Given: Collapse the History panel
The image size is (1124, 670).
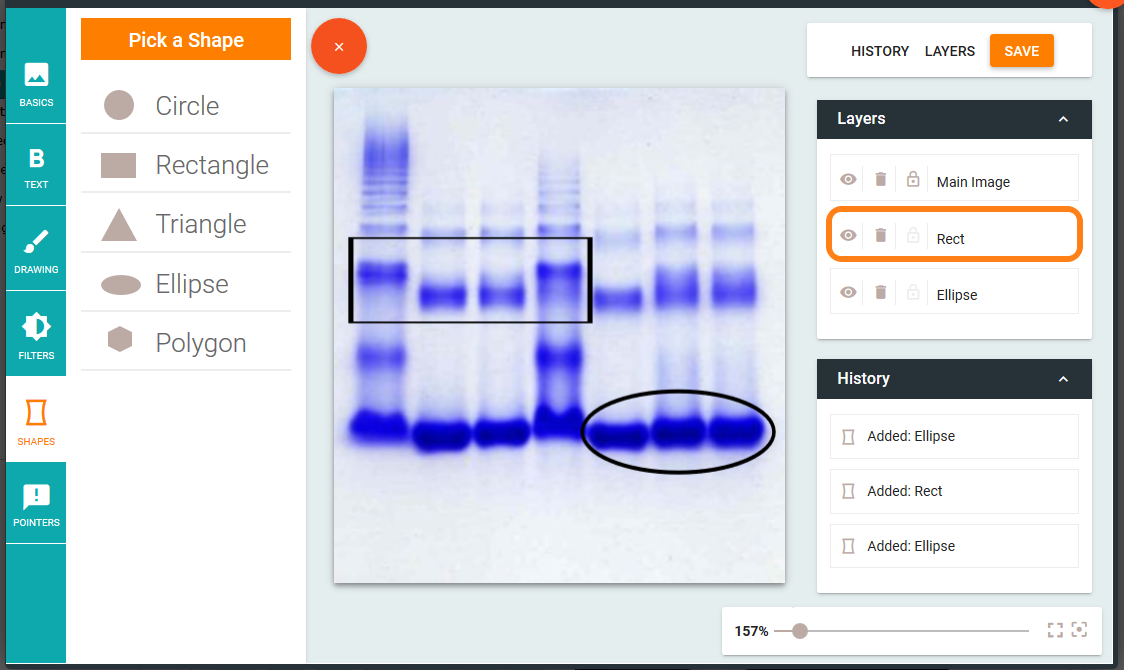Looking at the screenshot, I should [x=1063, y=379].
